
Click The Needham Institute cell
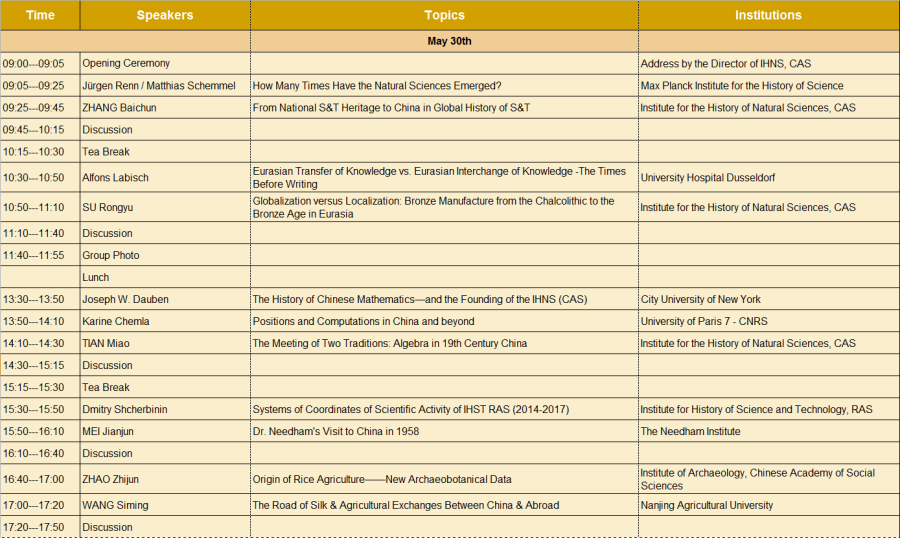pyautogui.click(x=690, y=431)
